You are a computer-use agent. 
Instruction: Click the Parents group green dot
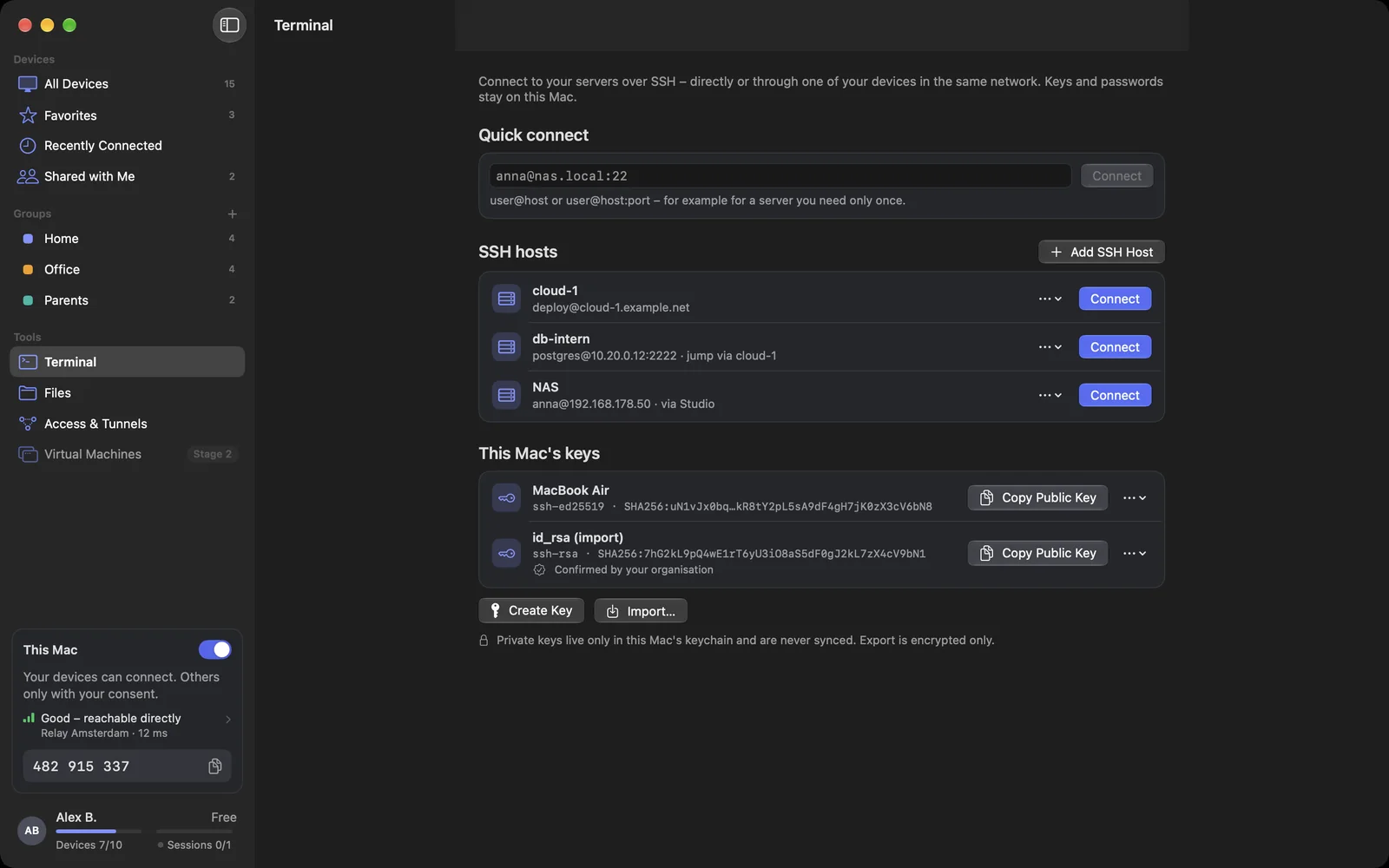28,300
